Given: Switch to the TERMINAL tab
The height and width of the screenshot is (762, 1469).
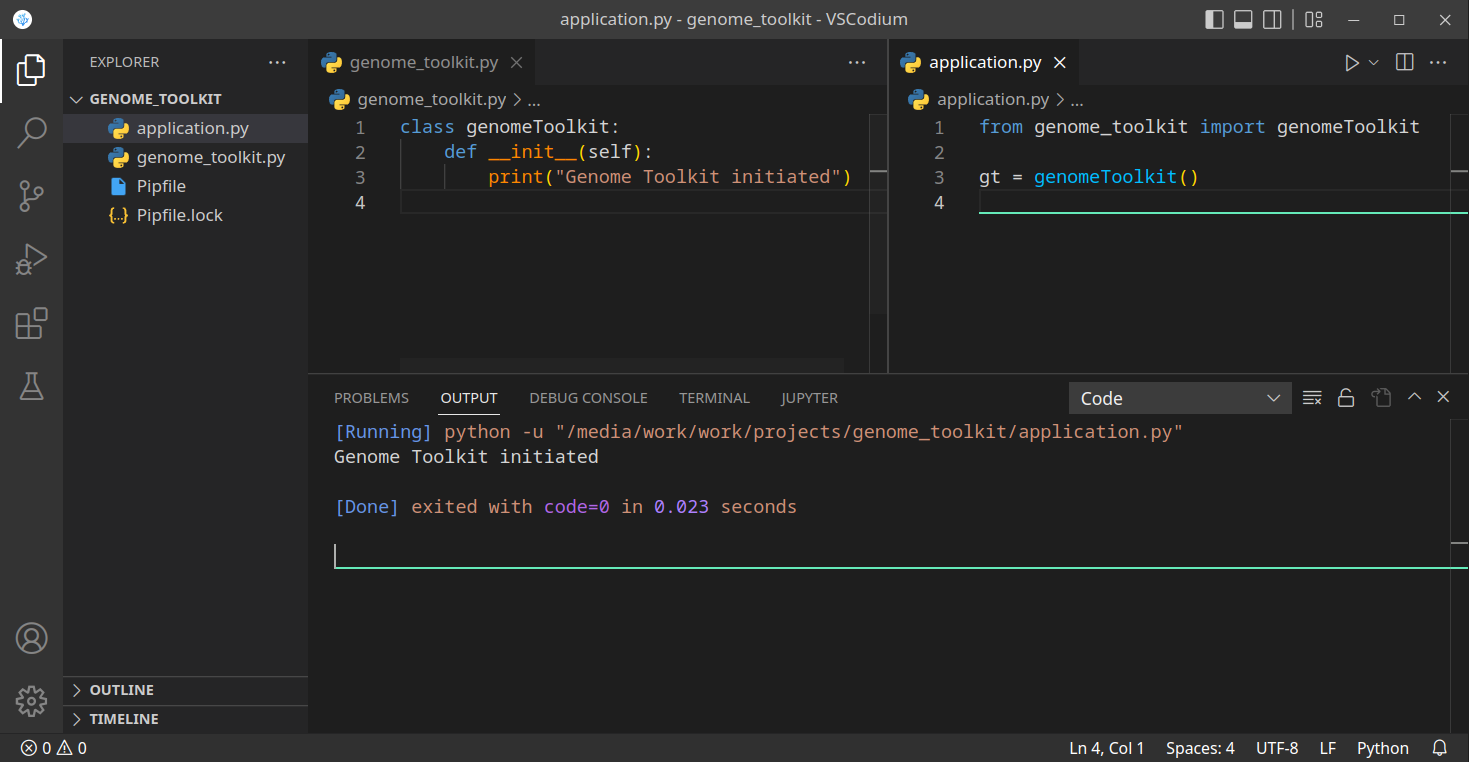Looking at the screenshot, I should click(714, 397).
